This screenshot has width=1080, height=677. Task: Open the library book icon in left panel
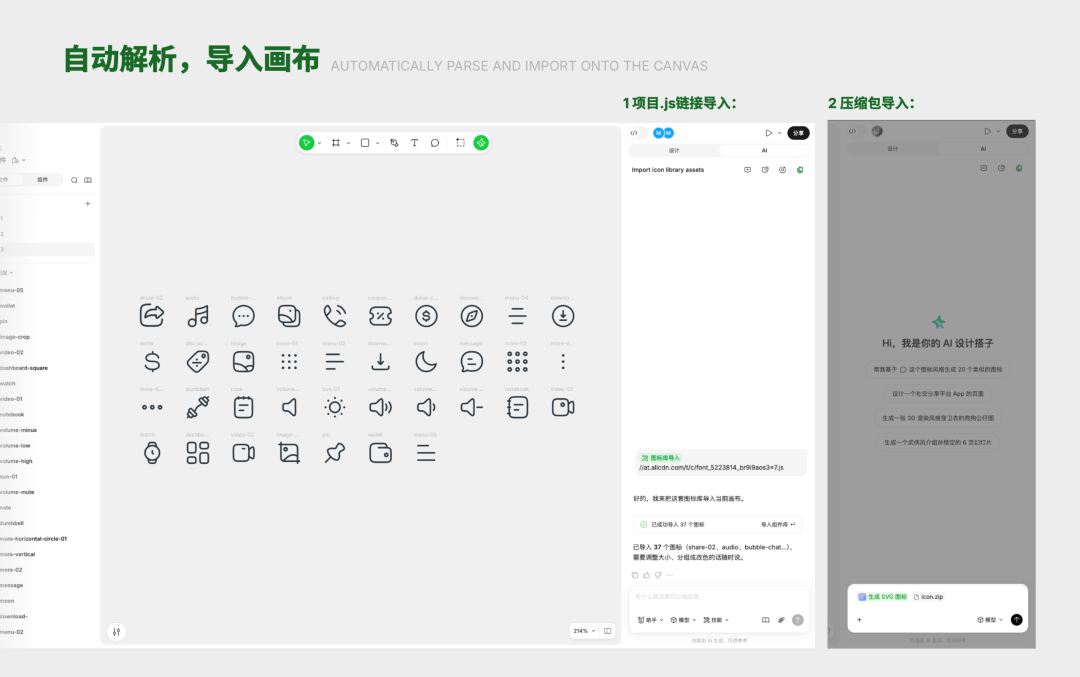click(88, 180)
